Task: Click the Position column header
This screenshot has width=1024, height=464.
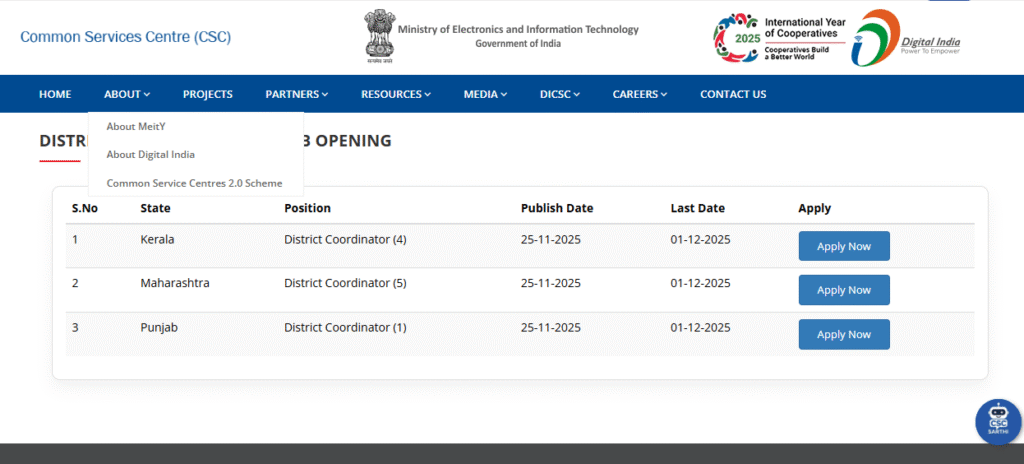Action: (x=307, y=208)
